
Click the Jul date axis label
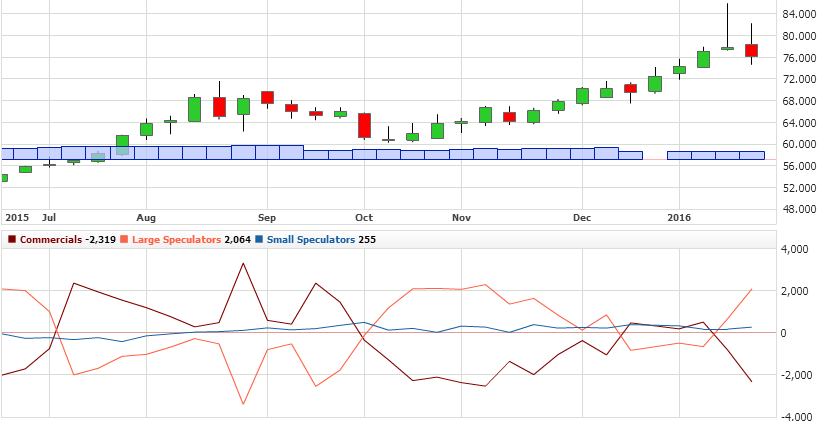(x=48, y=218)
